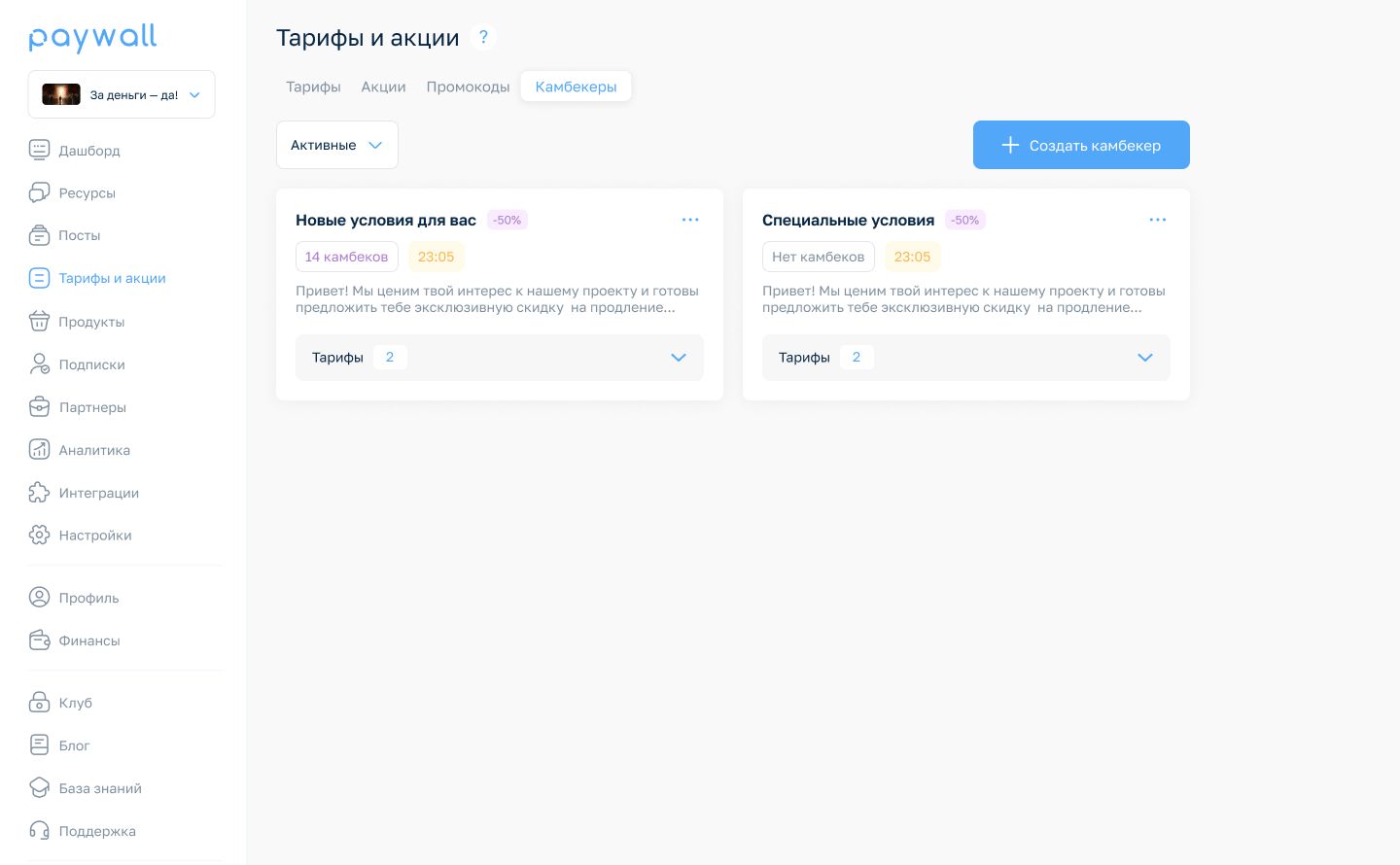Image resolution: width=1400 pixels, height=865 pixels.
Task: Expand Тарифы in Специальные условия card
Action: pos(966,358)
